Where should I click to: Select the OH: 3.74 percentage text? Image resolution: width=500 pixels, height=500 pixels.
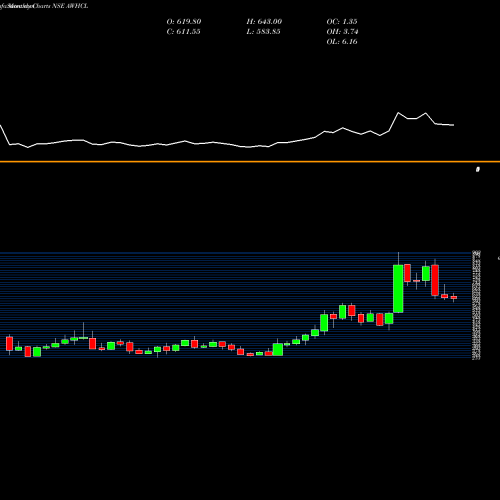pos(342,32)
